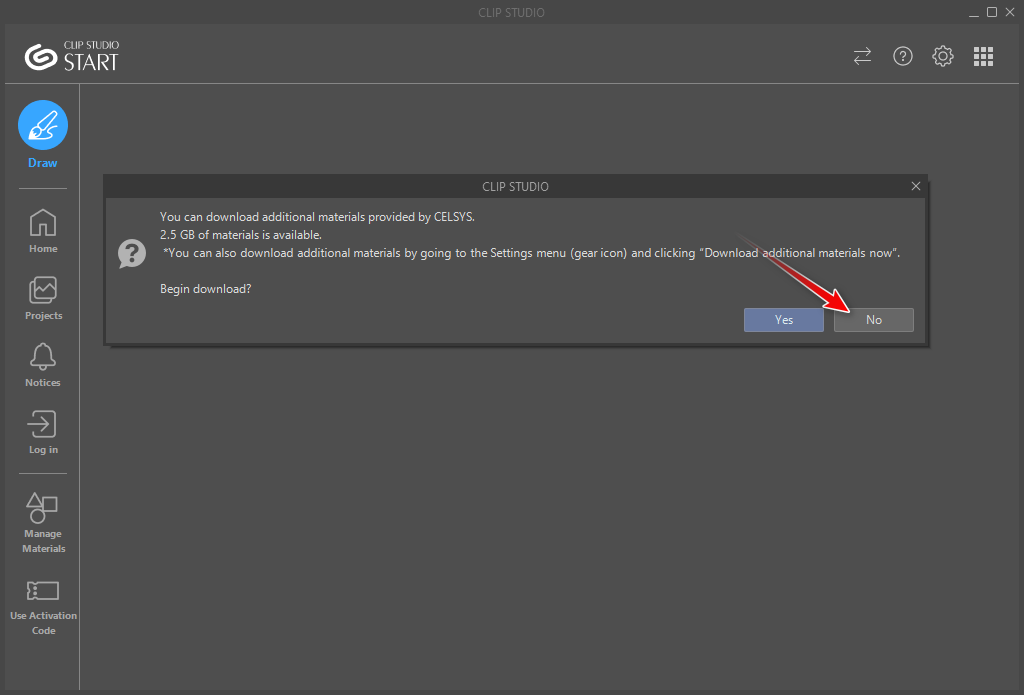This screenshot has height=695, width=1024.
Task: Open help via the question mark circle
Action: (903, 56)
